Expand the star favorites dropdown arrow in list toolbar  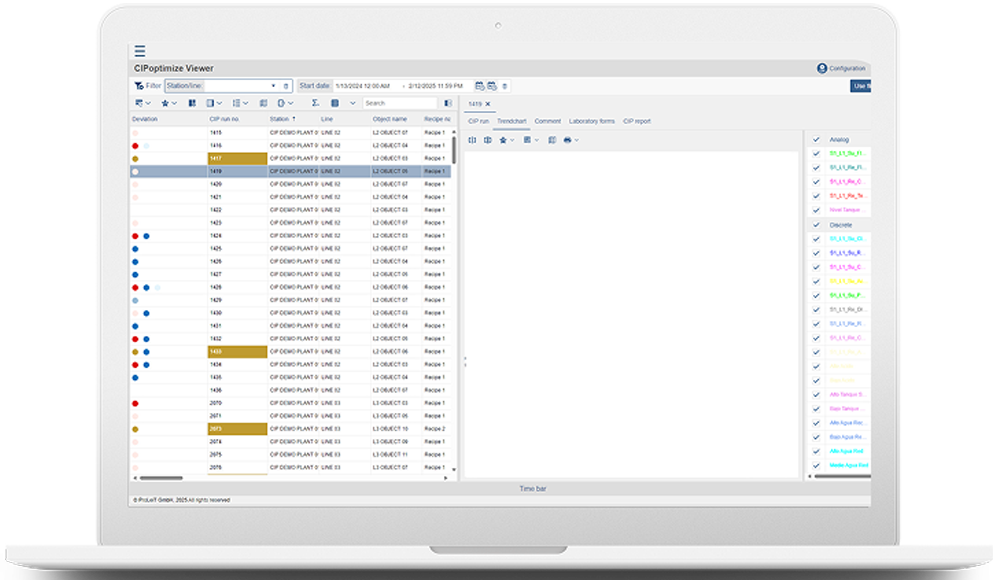(x=174, y=103)
